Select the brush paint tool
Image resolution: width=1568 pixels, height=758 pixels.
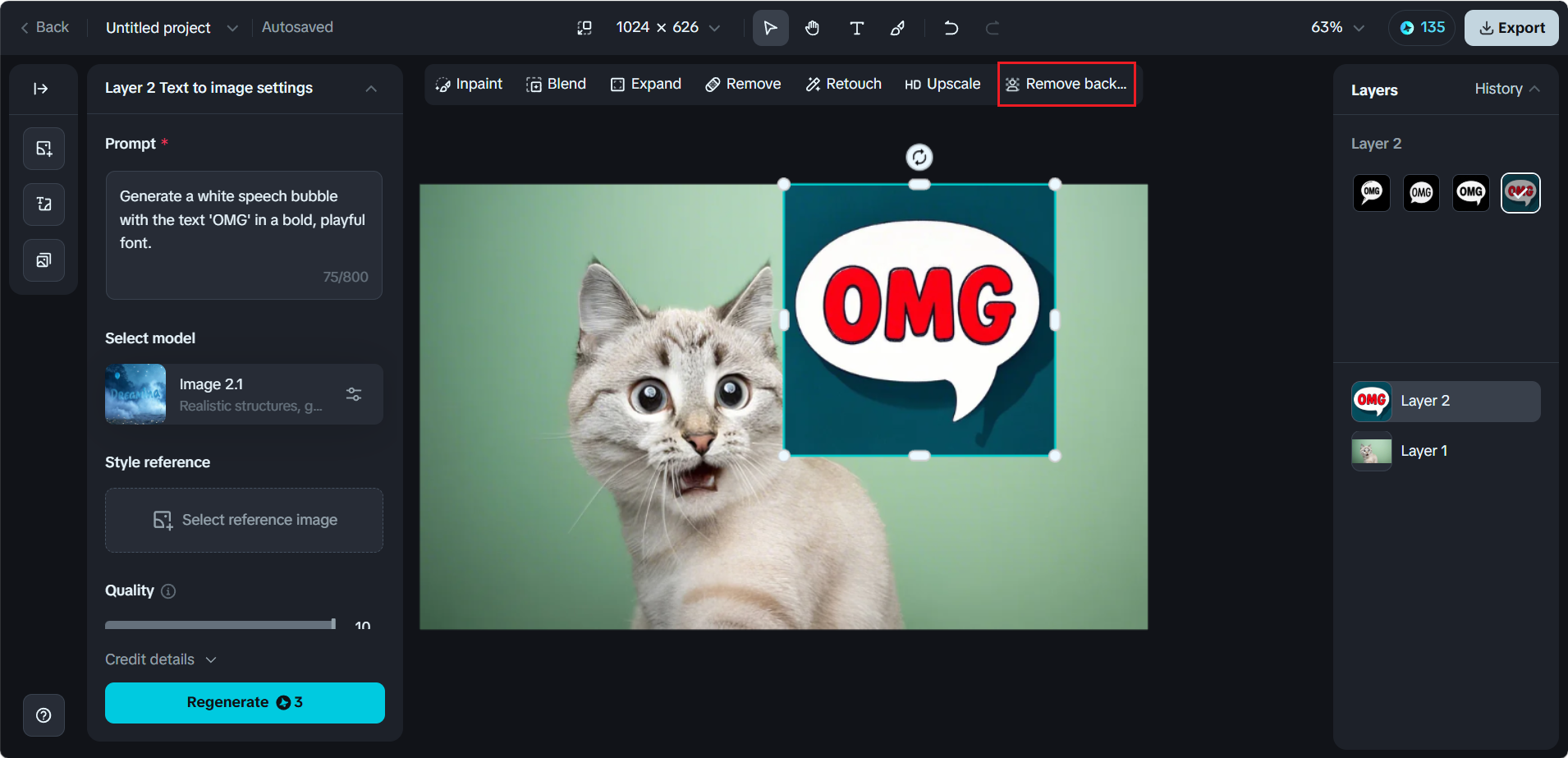[898, 28]
